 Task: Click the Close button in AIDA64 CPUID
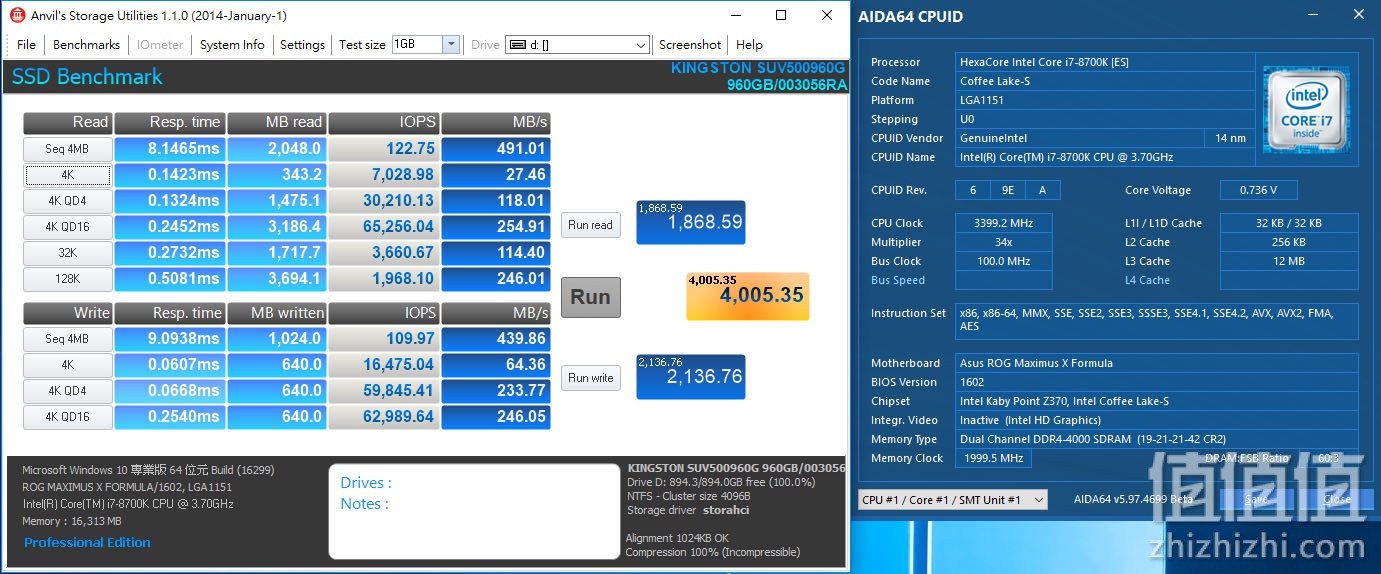[1336, 499]
